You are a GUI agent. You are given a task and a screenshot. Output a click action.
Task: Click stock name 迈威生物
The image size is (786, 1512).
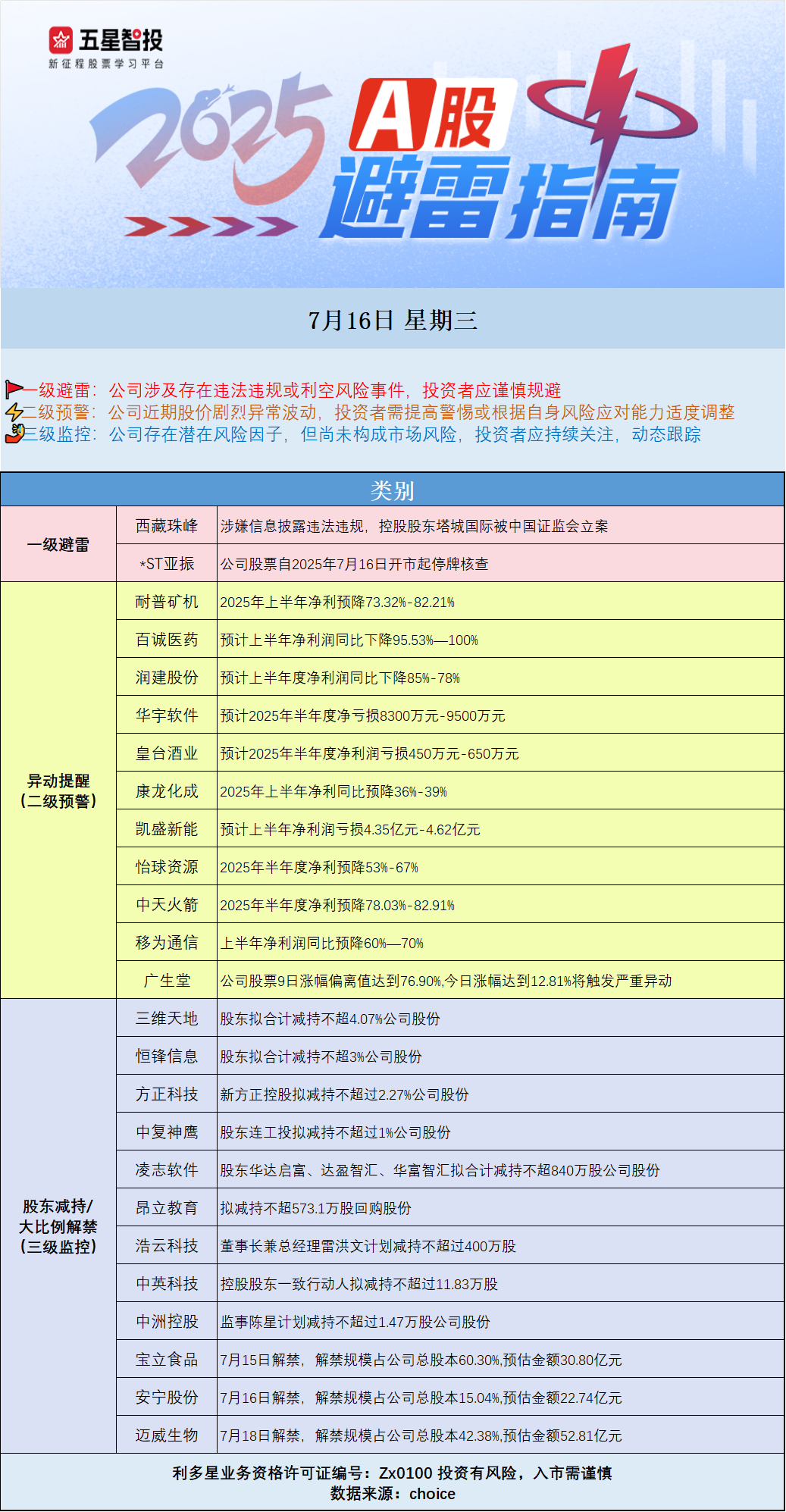tap(167, 1435)
